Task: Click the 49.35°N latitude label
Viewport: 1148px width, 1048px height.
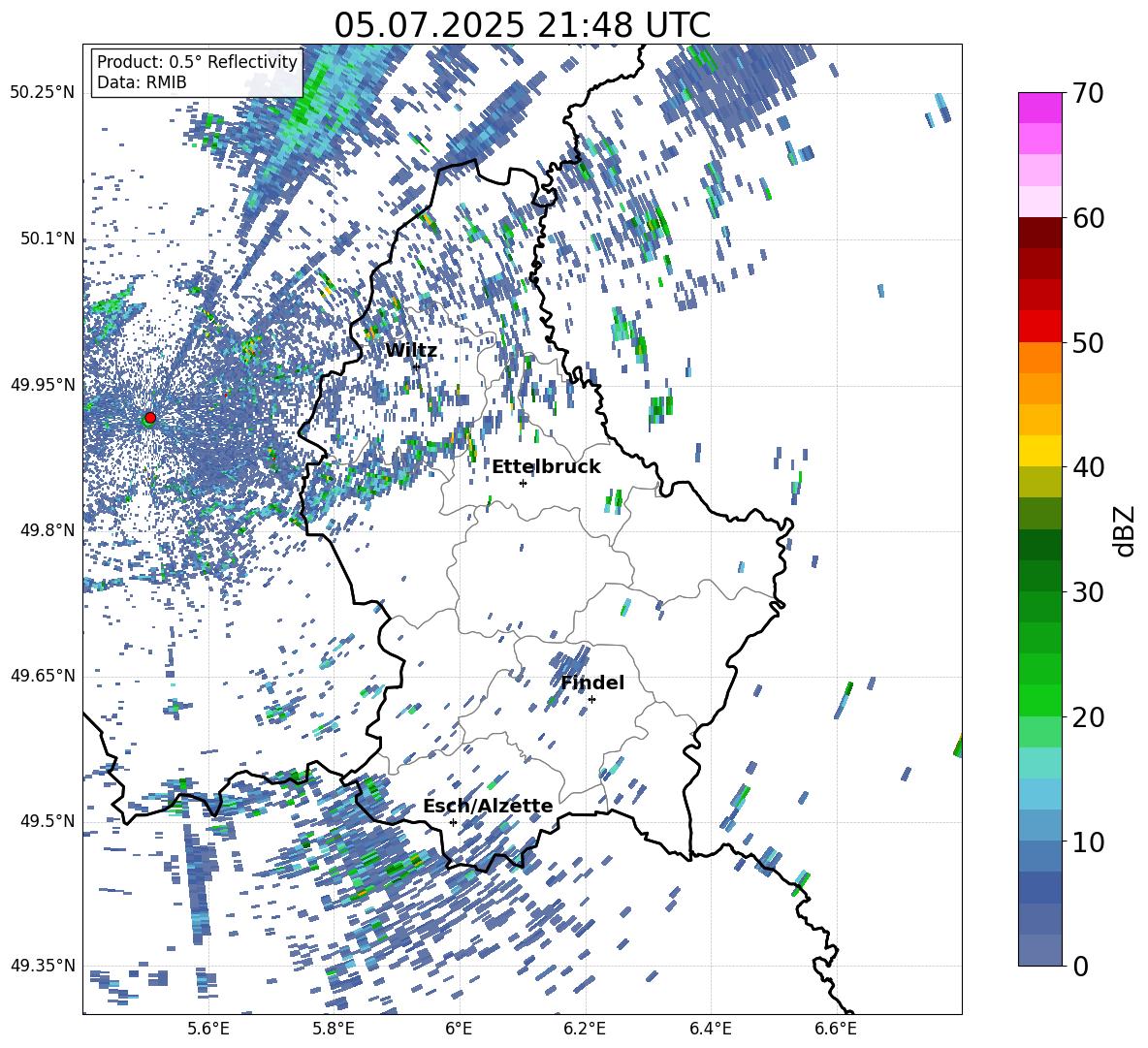Action: point(43,966)
